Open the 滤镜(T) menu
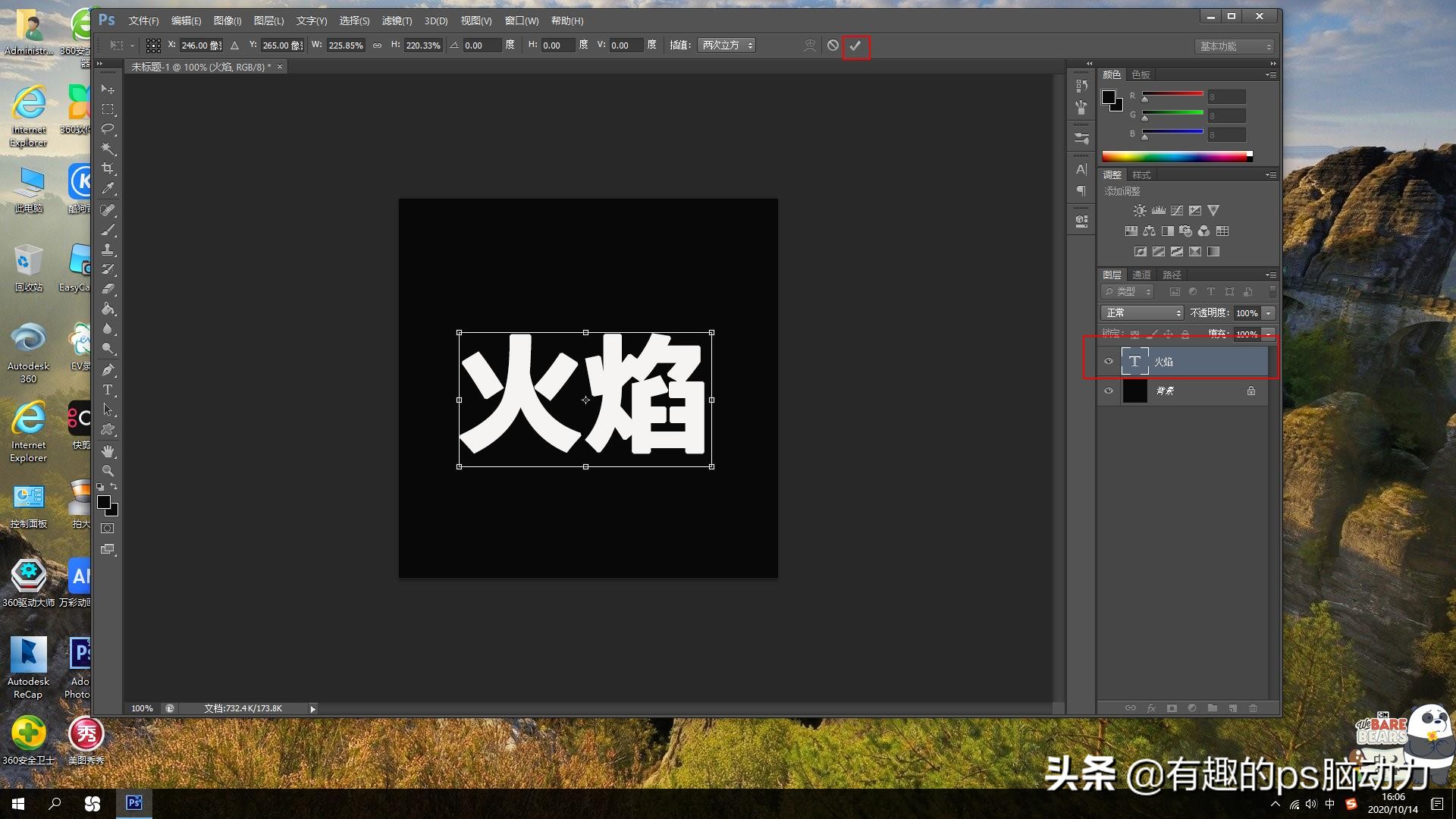The width and height of the screenshot is (1456, 819). [x=397, y=21]
